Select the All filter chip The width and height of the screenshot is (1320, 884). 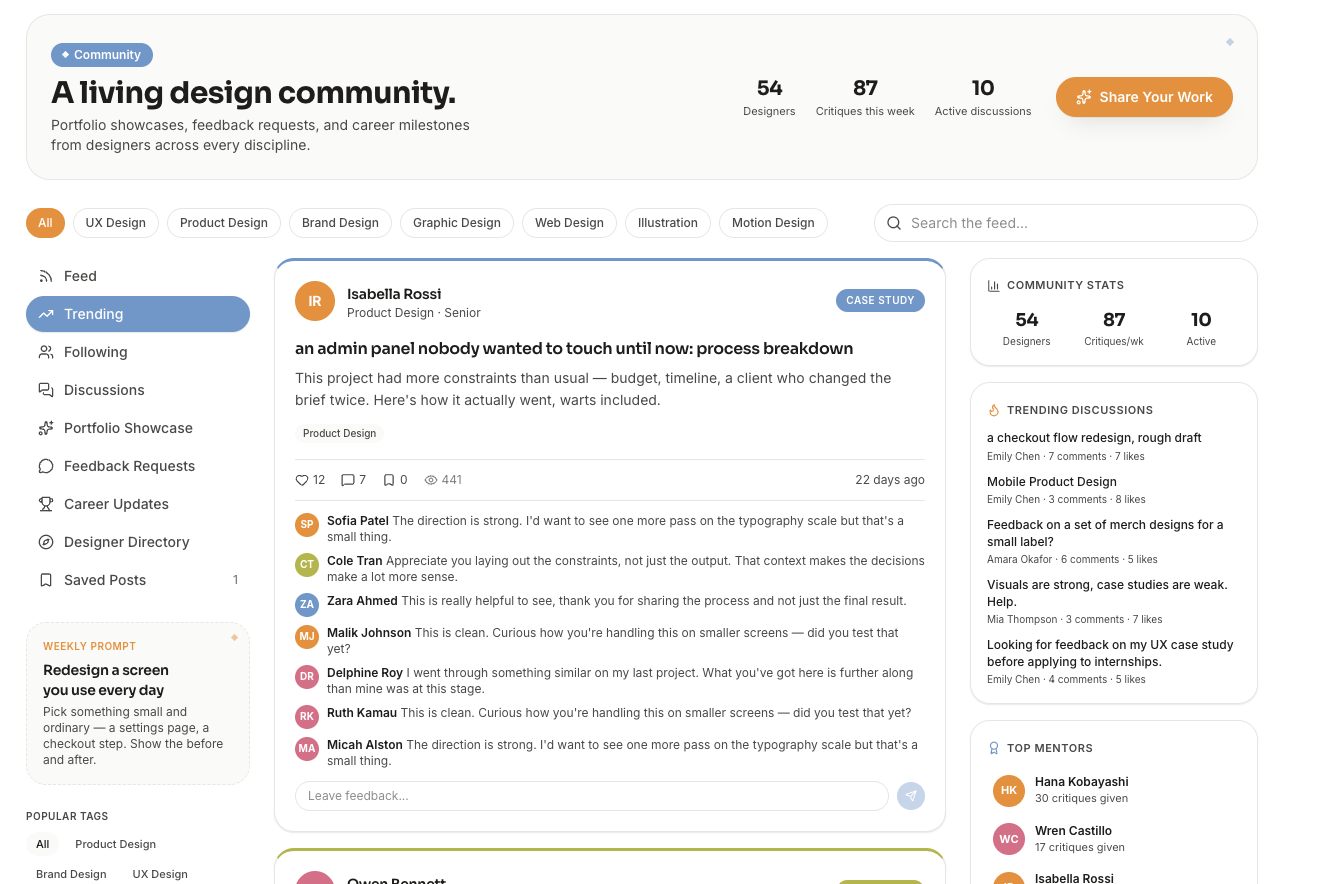pos(45,223)
